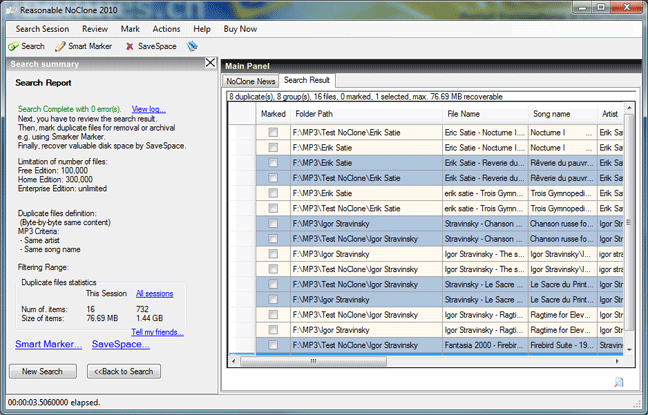The image size is (648, 415).
Task: Sort by the Artist column header
Action: pyautogui.click(x=610, y=114)
